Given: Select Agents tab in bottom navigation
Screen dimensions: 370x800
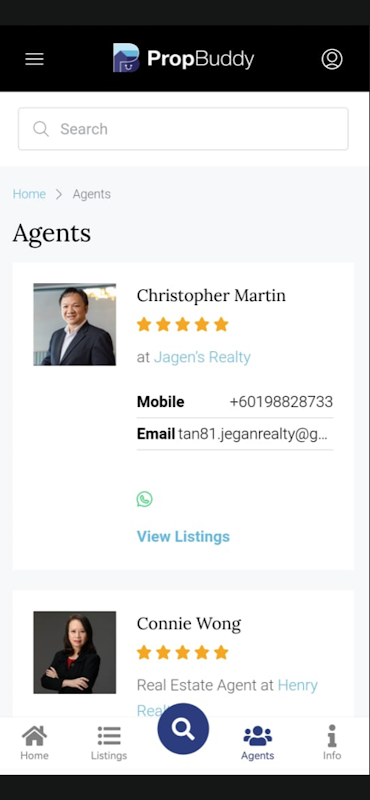Looking at the screenshot, I should coord(258,743).
